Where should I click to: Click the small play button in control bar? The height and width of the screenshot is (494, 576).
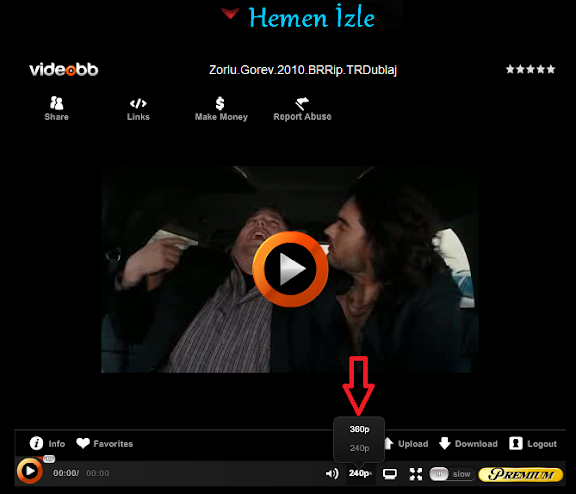(x=29, y=471)
